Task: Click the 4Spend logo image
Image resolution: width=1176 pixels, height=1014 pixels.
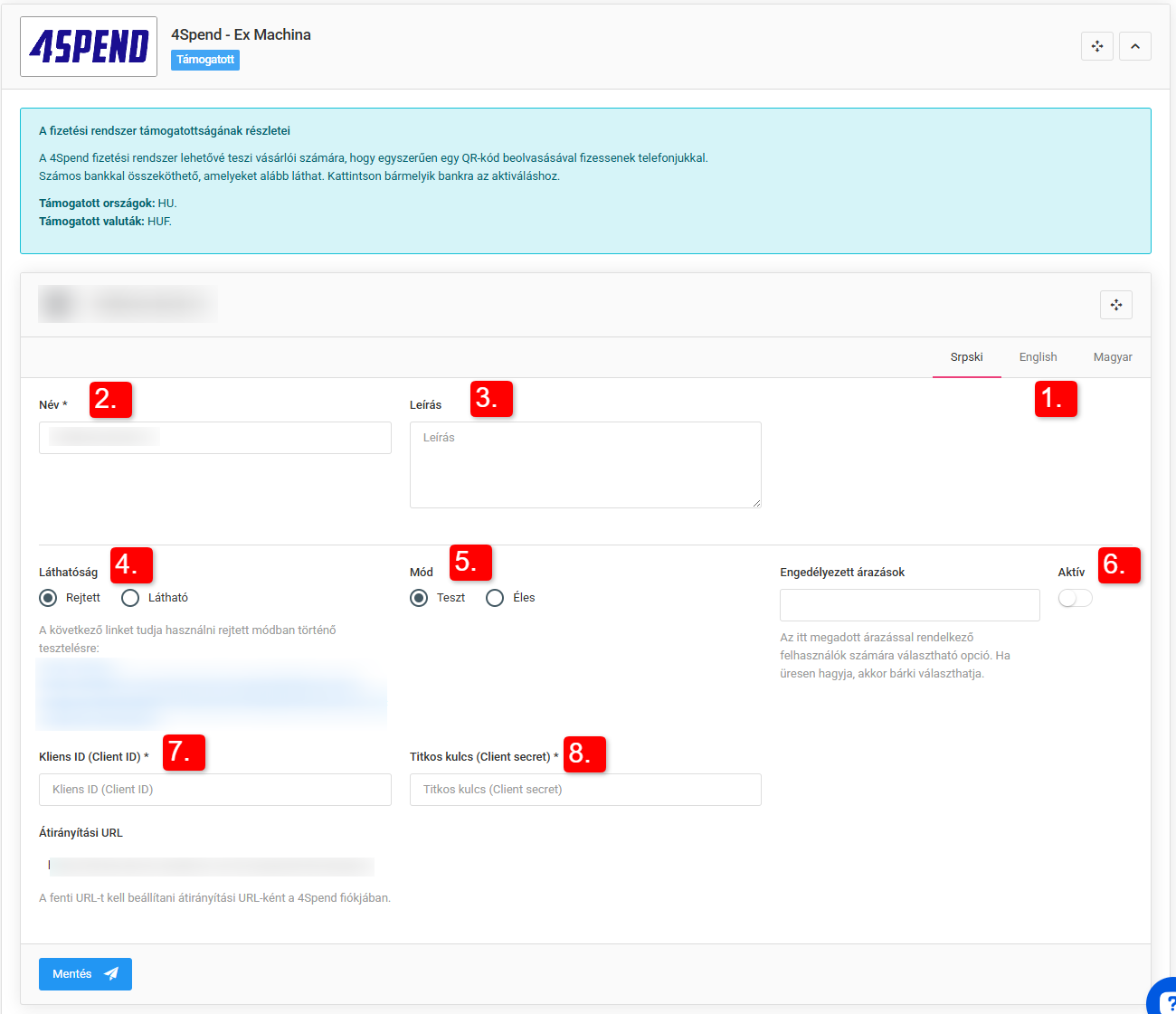Action: [x=89, y=47]
